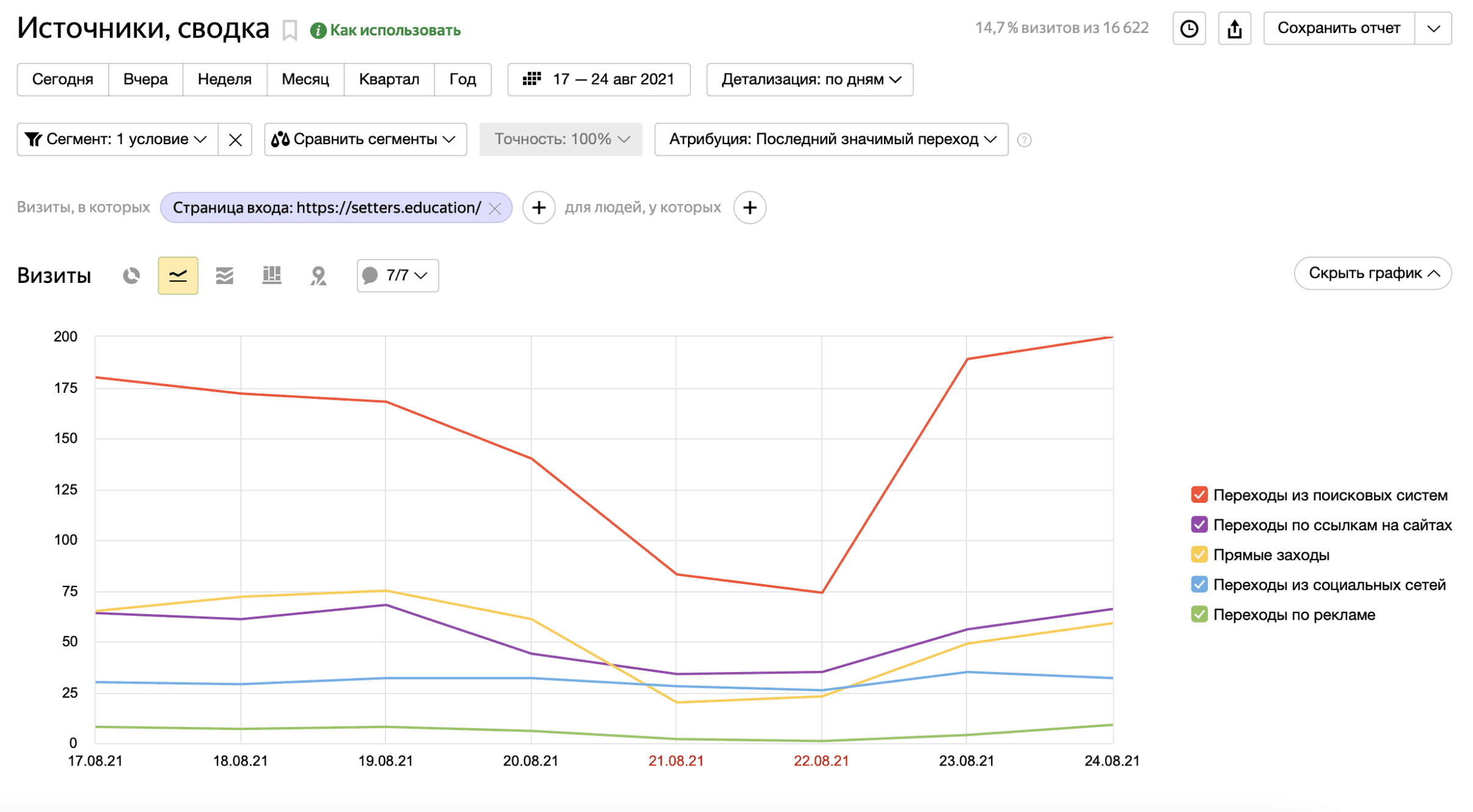Click the bookmark icon beside the title
The image size is (1473, 812).
pos(290,30)
